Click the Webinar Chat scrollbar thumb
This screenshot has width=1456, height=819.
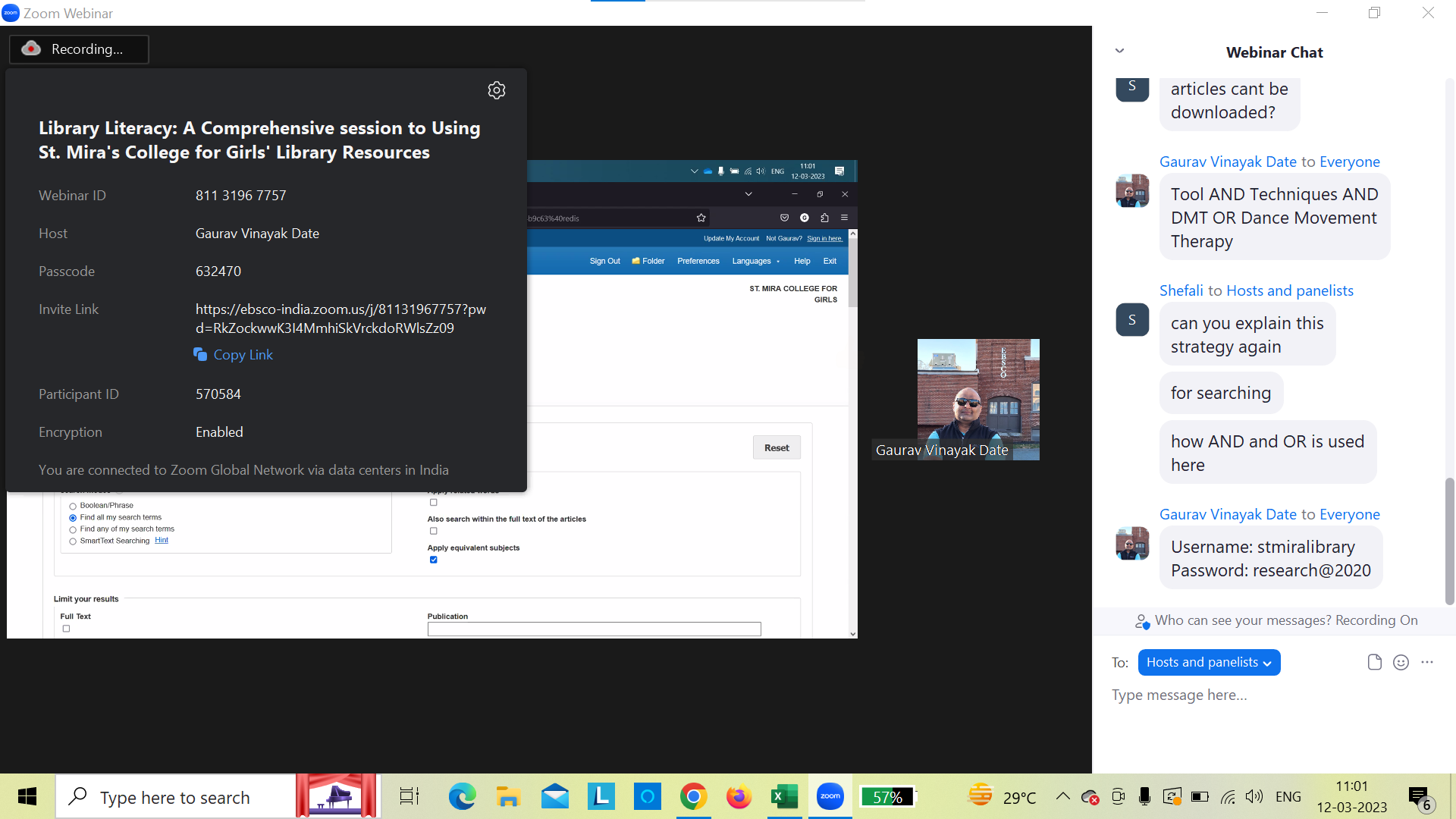pos(1449,541)
